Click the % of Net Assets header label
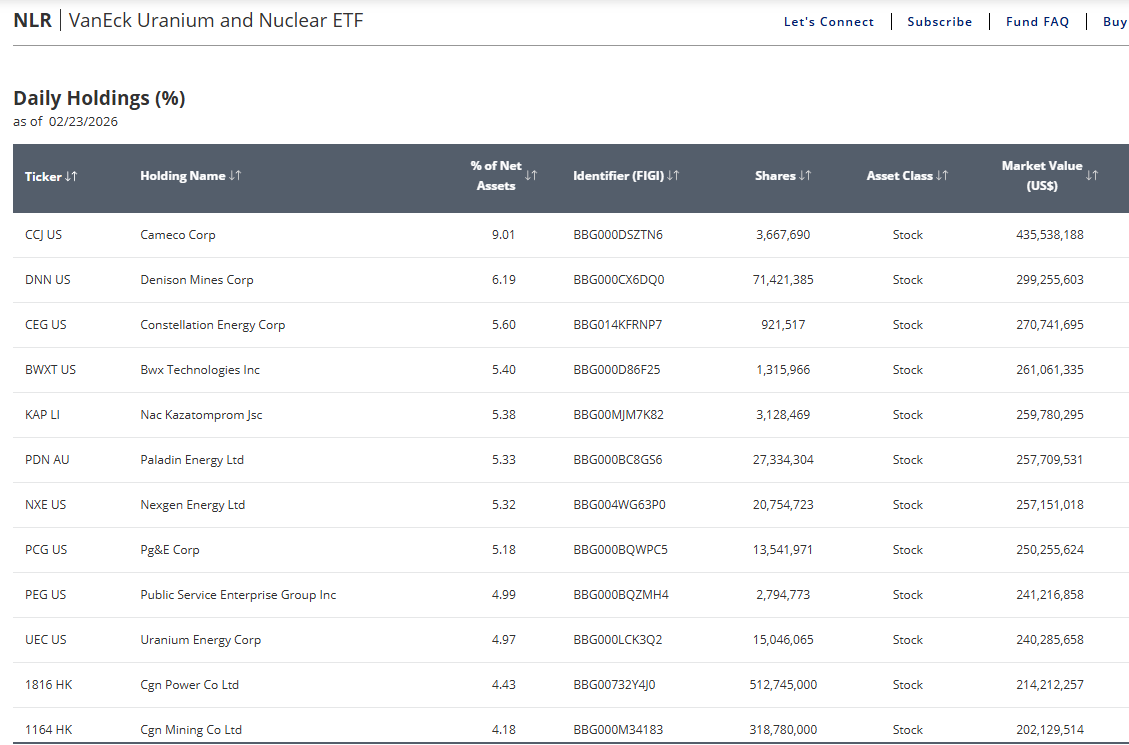The width and height of the screenshot is (1129, 745). 496,176
